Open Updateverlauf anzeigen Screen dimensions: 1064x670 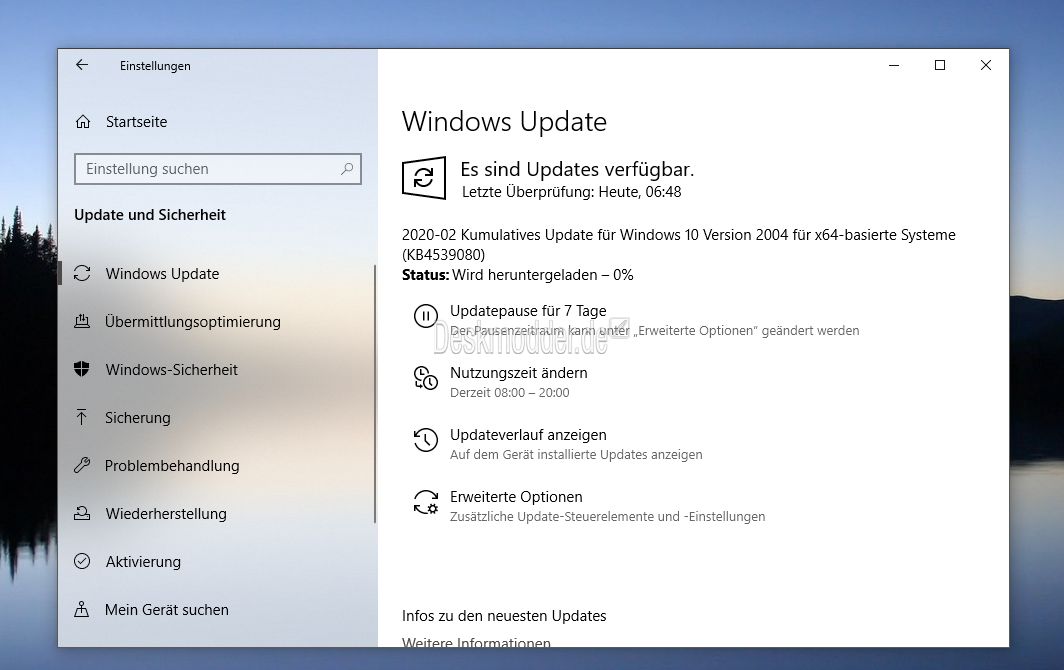[x=528, y=434]
